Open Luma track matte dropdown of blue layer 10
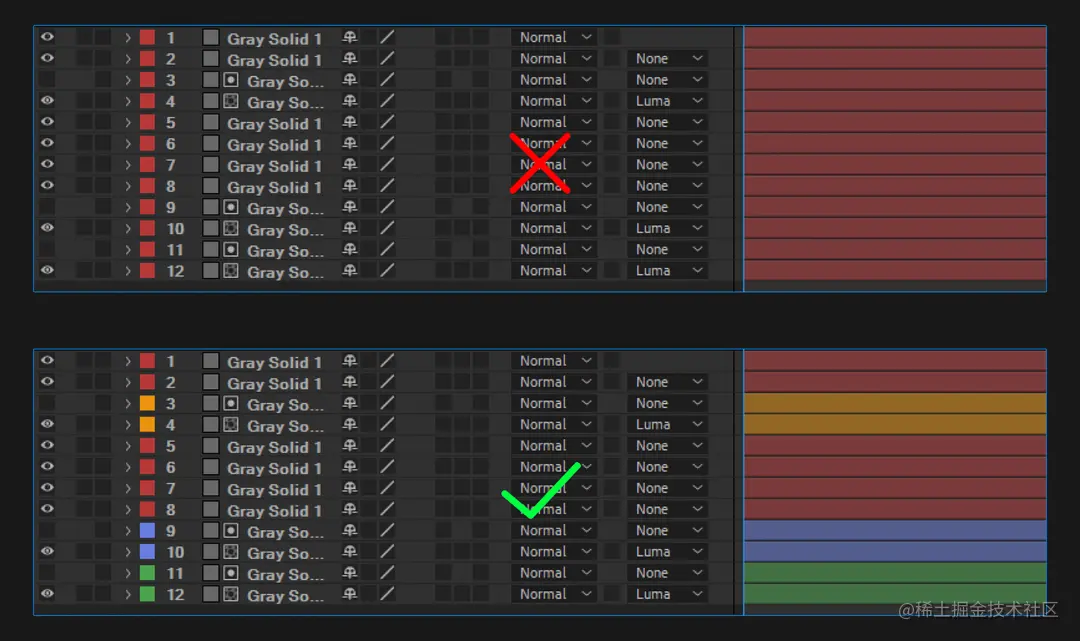This screenshot has height=641, width=1080. (667, 551)
